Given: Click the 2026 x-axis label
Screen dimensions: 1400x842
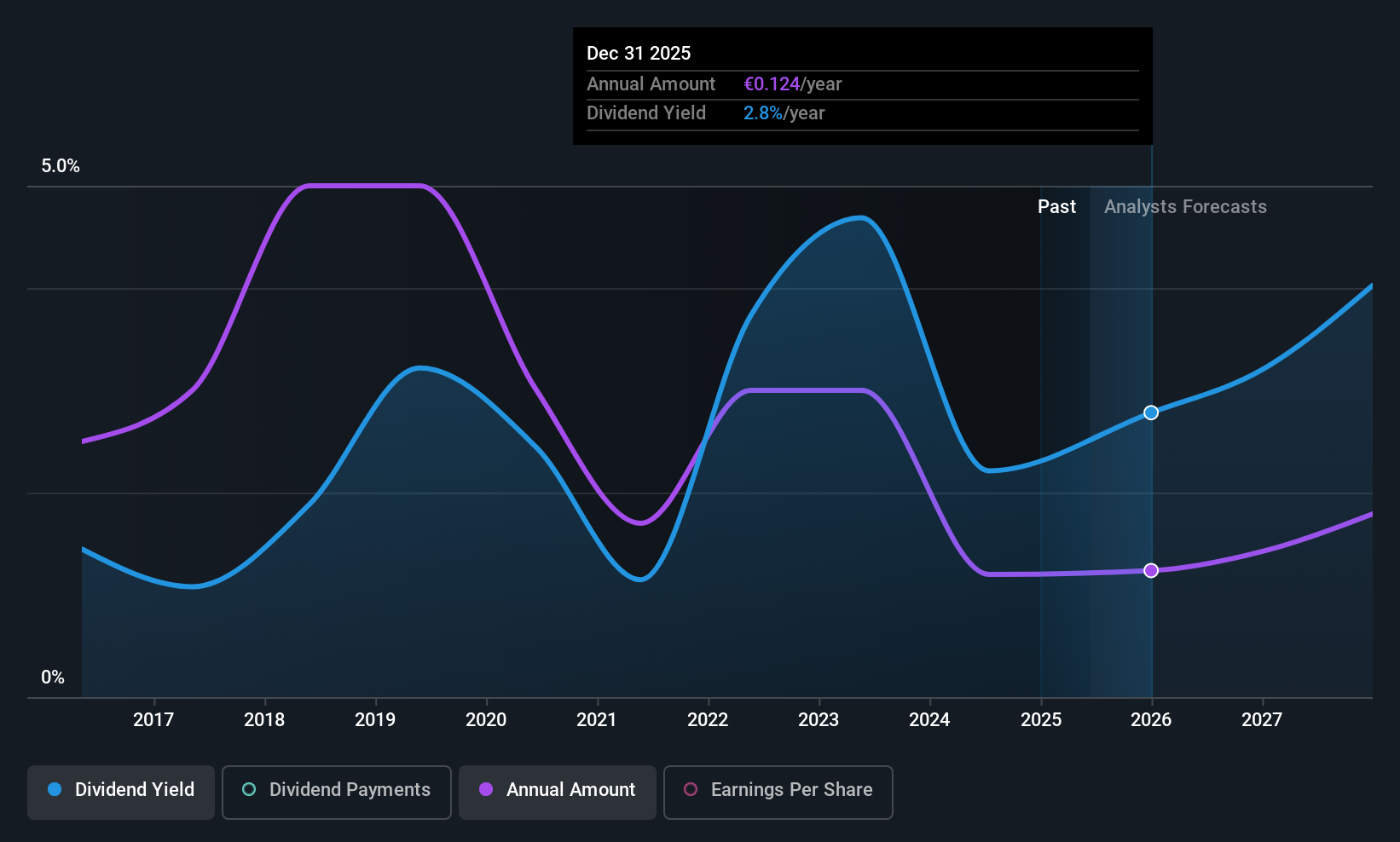Looking at the screenshot, I should [1151, 719].
